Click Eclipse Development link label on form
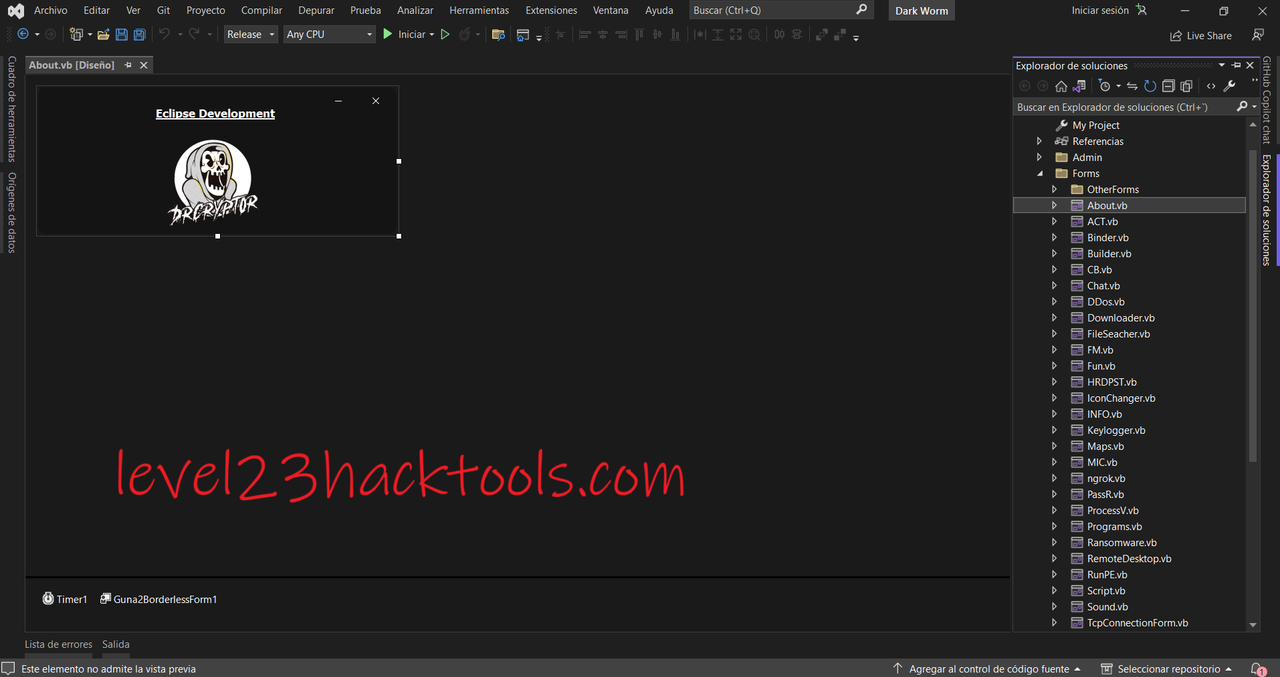 [215, 113]
